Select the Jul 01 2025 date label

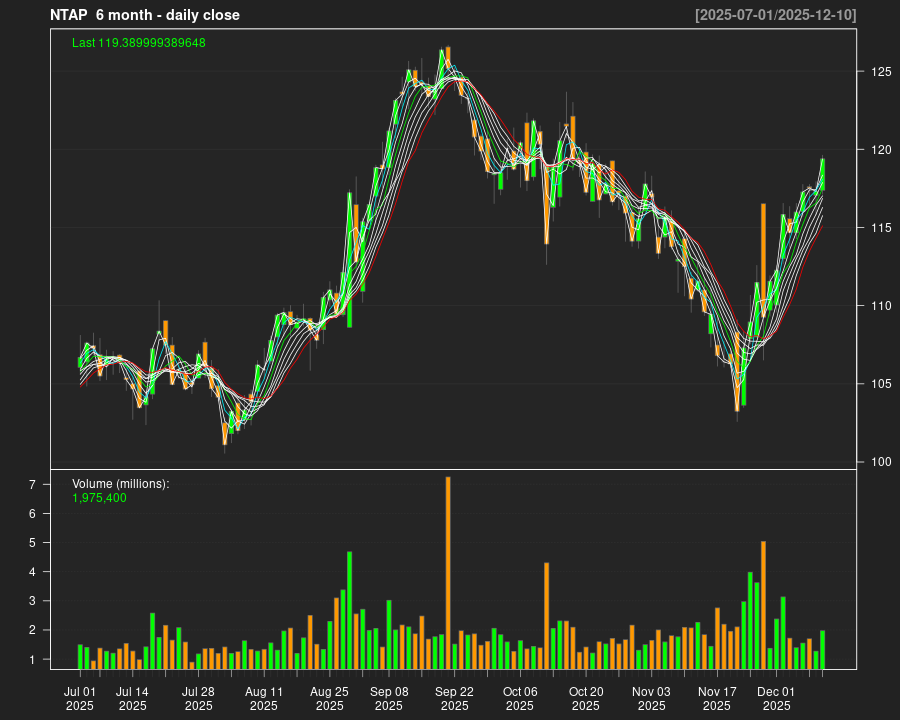point(80,698)
